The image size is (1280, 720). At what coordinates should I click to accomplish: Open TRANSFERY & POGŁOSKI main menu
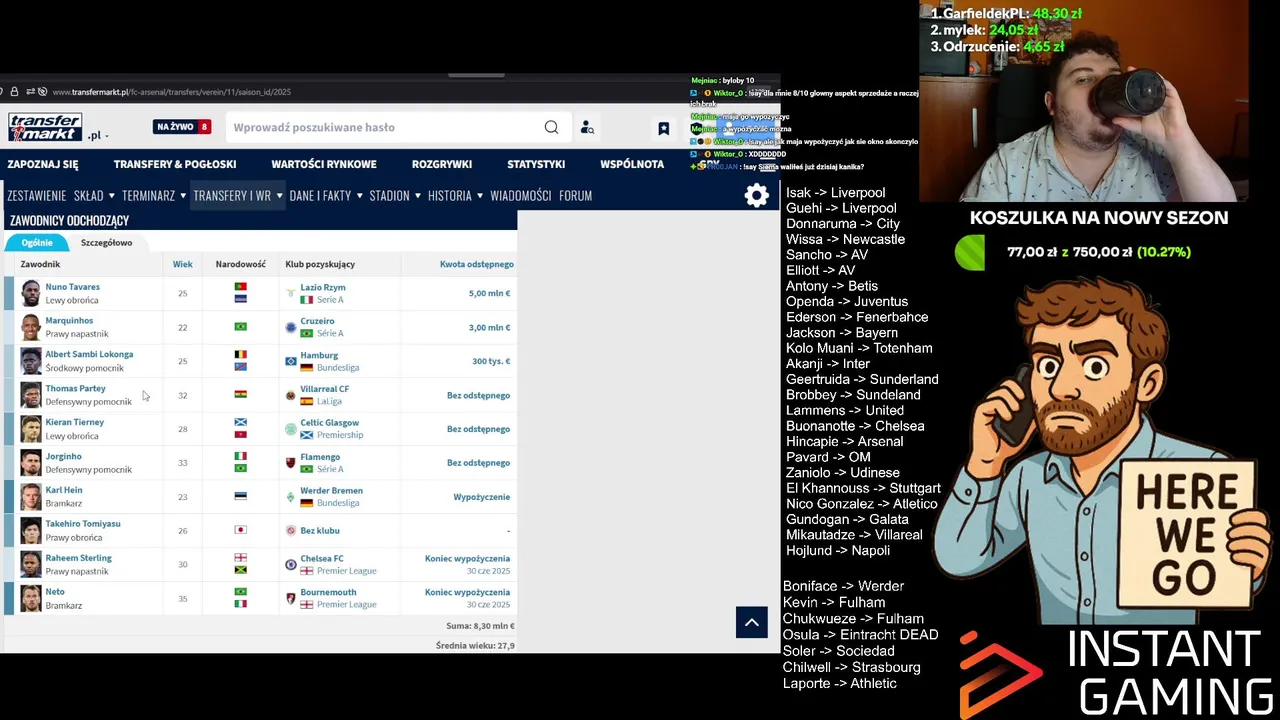(x=175, y=164)
